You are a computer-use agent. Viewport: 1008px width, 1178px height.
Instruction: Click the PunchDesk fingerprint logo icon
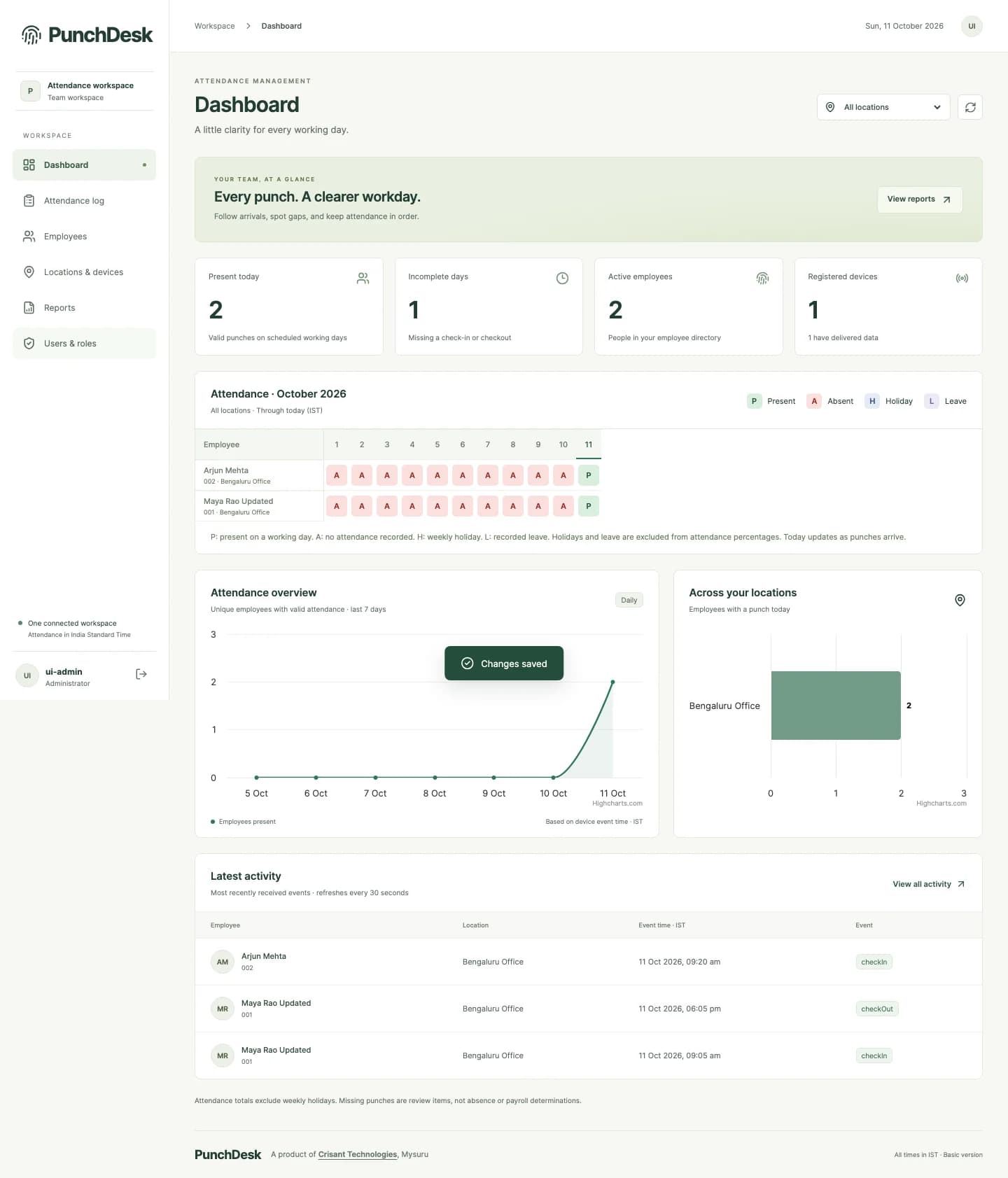(31, 34)
